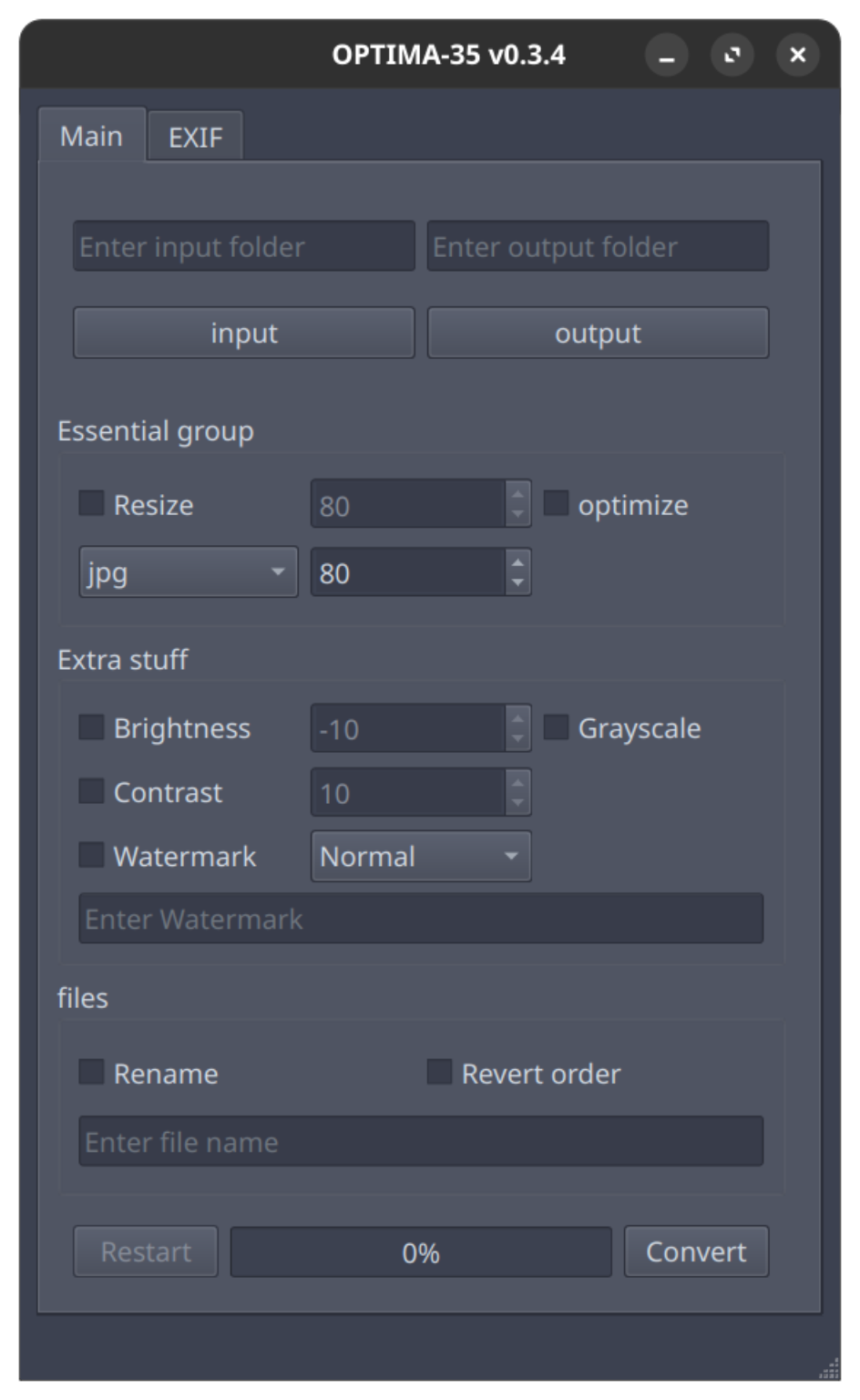Check the Brightness option
The width and height of the screenshot is (860, 1400).
92,727
